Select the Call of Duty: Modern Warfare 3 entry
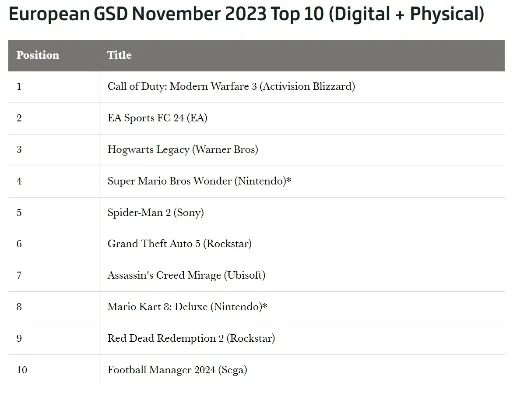 231,87
